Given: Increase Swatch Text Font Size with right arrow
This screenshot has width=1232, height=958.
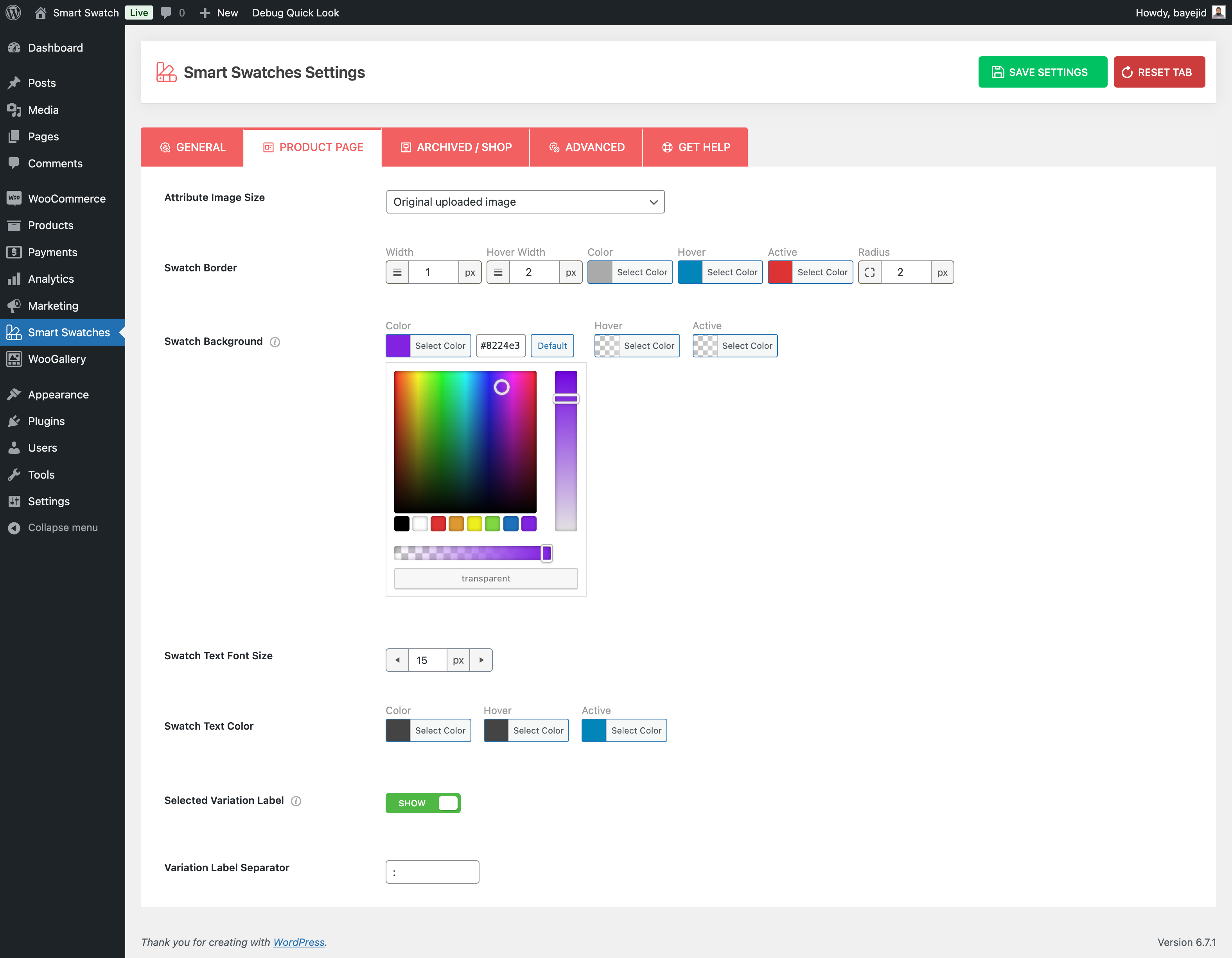Looking at the screenshot, I should [x=481, y=660].
